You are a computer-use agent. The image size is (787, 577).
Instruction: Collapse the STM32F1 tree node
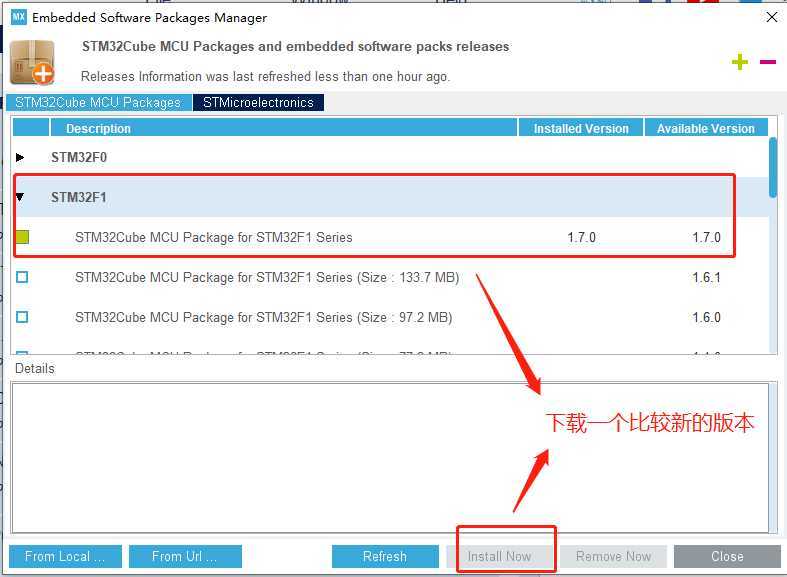point(20,197)
